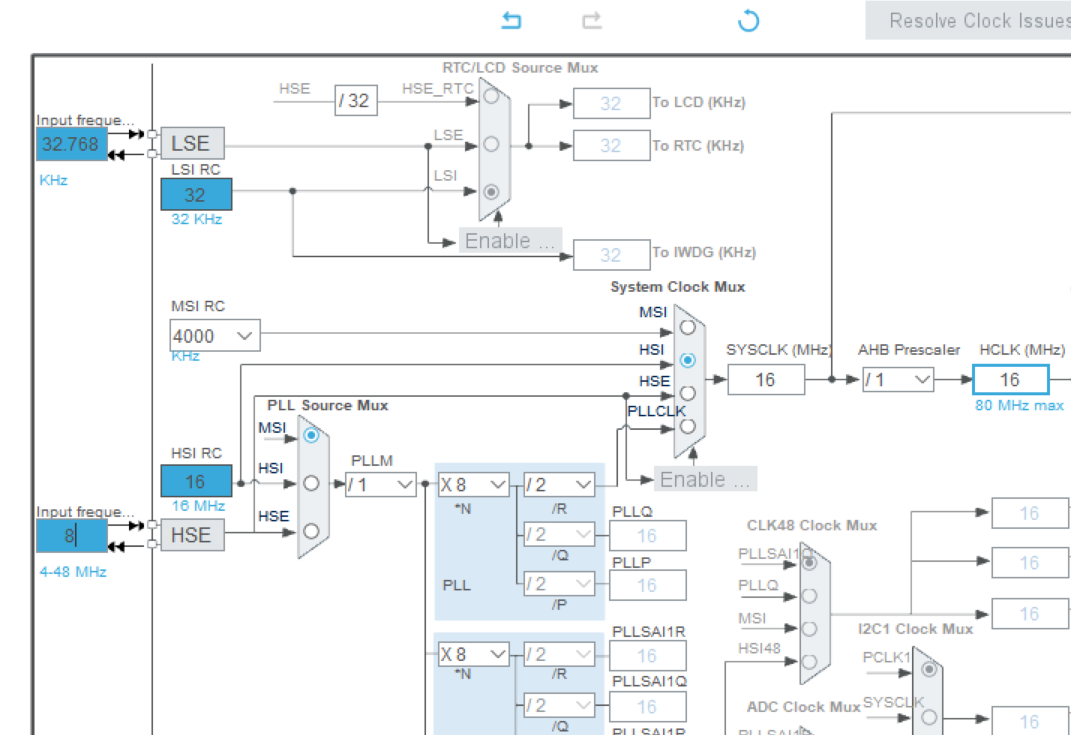Open the PLL multiplier X8 dropdown
The width and height of the screenshot is (1071, 735).
[473, 484]
